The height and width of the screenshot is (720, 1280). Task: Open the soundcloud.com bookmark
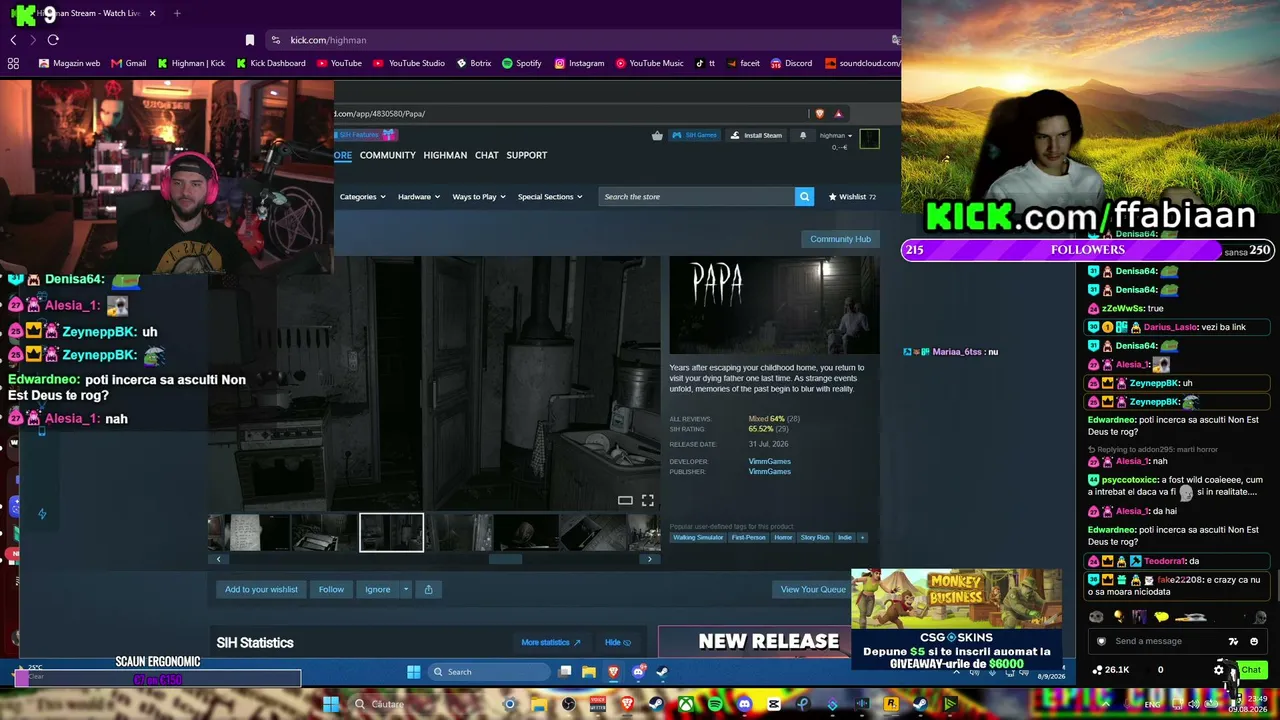[862, 63]
